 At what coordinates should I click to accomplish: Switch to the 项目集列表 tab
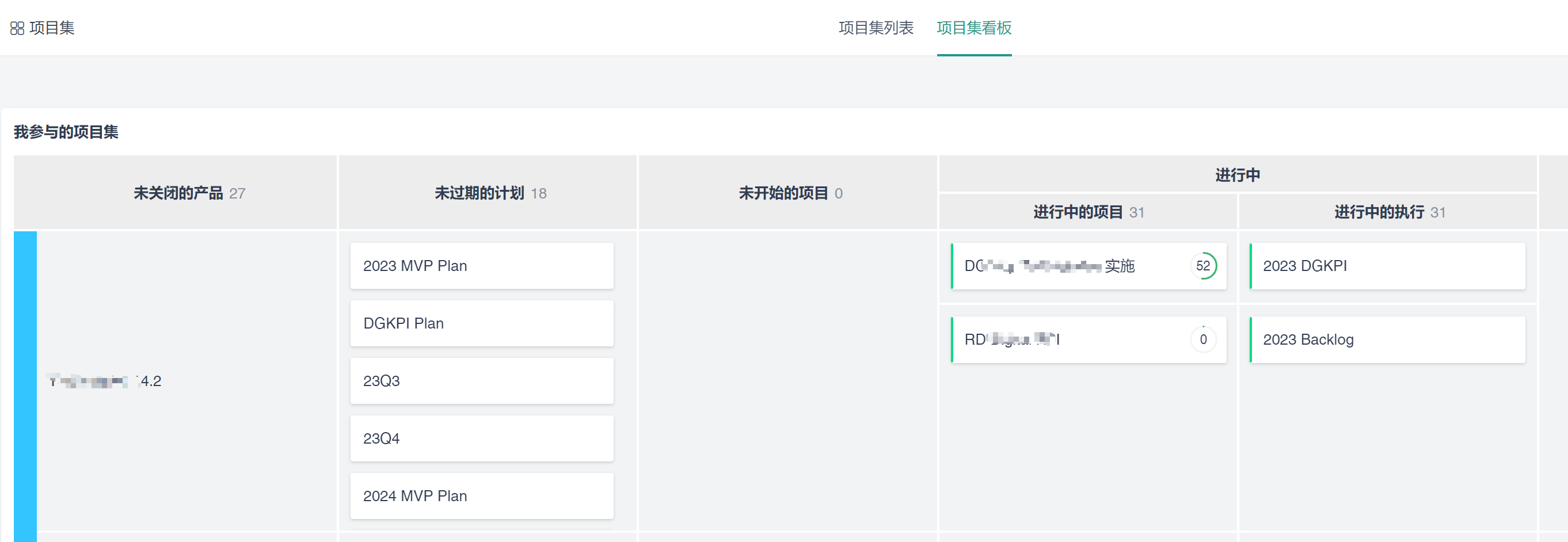click(876, 28)
